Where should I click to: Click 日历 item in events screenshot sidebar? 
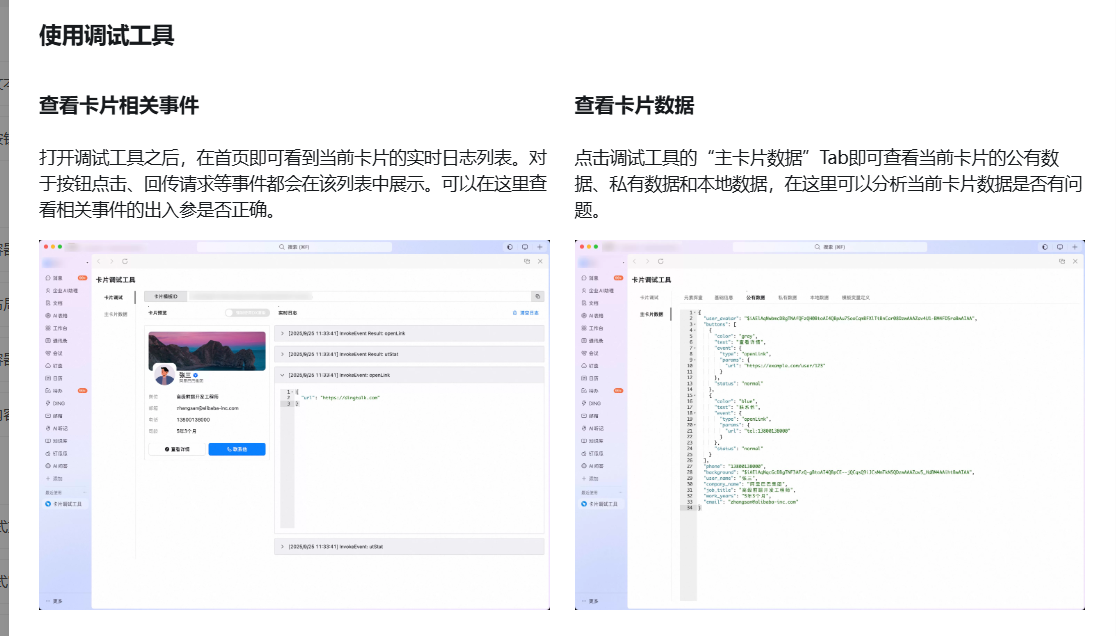[x=55, y=378]
